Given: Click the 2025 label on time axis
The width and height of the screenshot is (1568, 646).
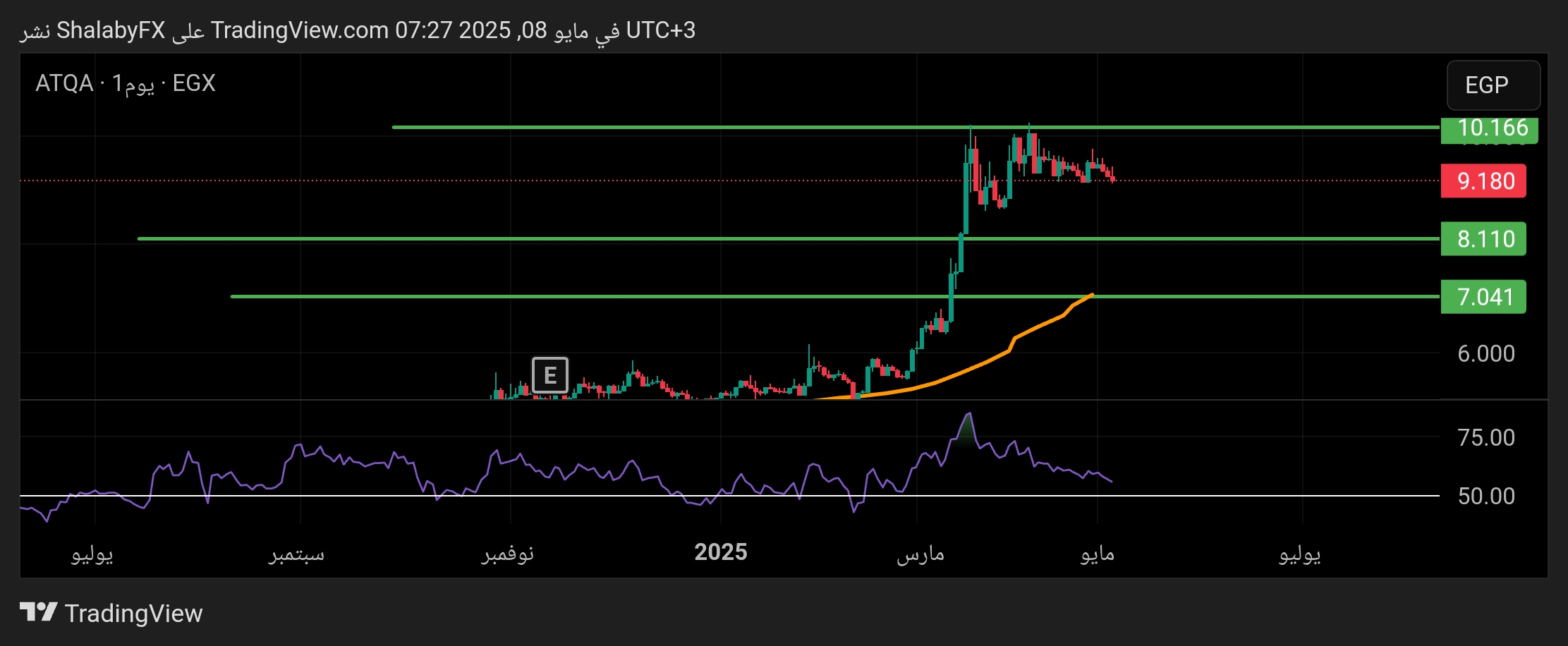Looking at the screenshot, I should click(721, 551).
